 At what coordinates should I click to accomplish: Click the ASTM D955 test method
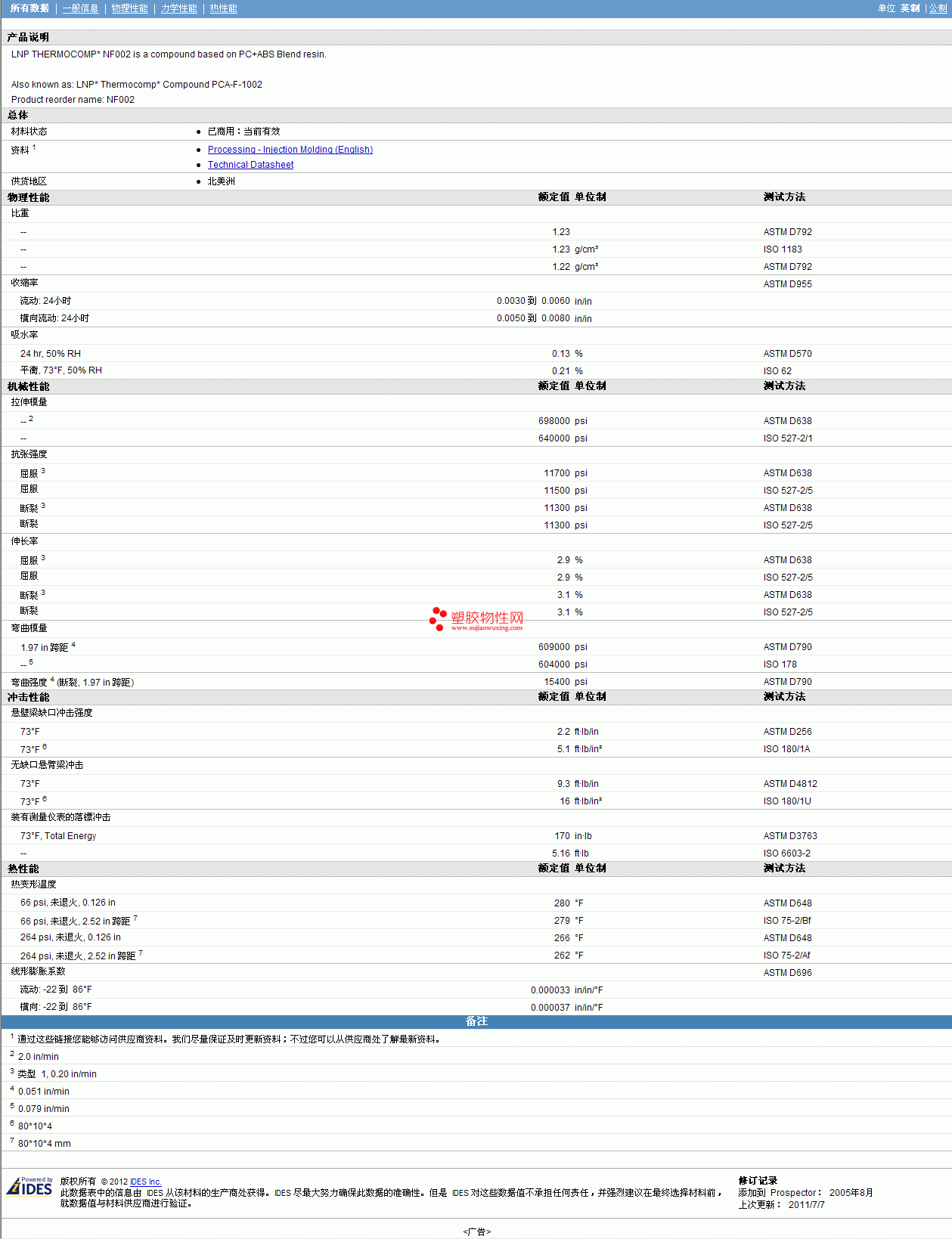click(787, 284)
